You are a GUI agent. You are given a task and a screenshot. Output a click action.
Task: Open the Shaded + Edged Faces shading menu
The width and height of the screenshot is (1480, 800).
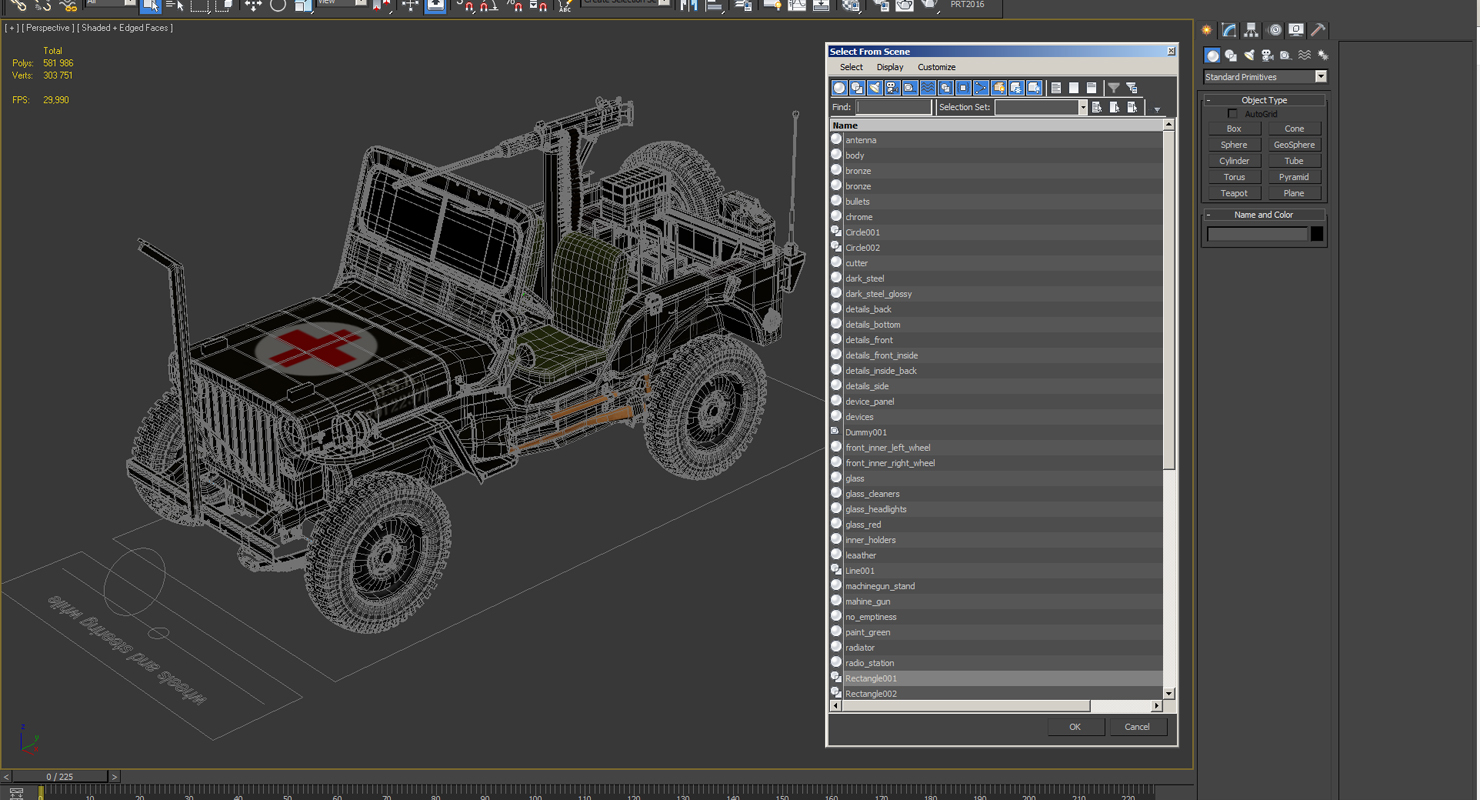click(126, 28)
